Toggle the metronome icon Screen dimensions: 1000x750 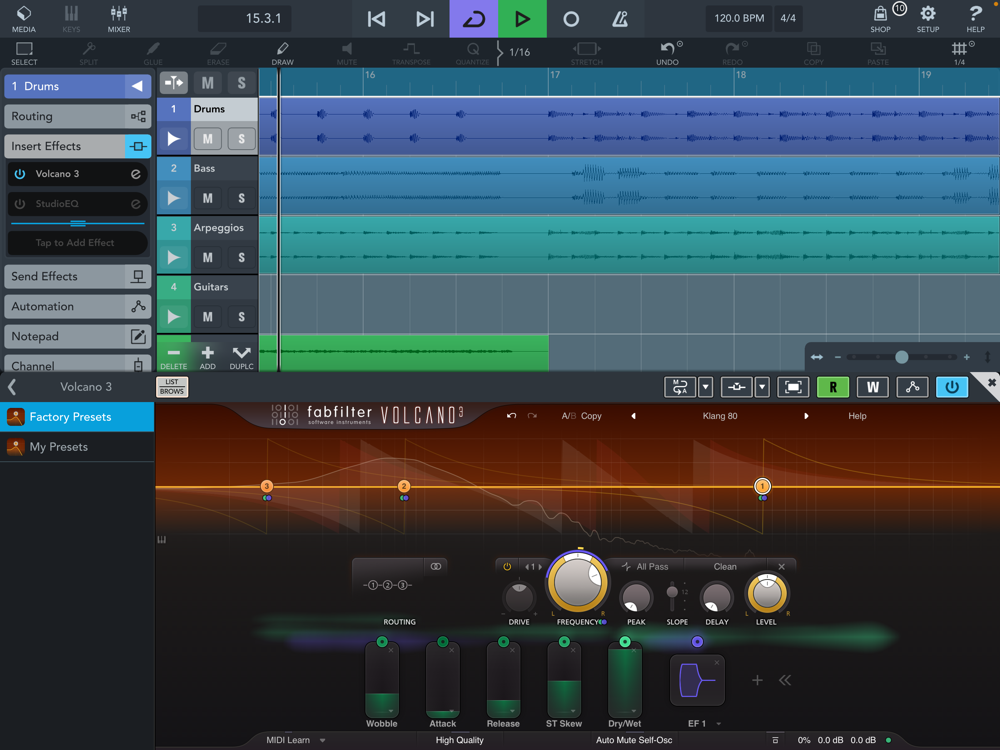[x=620, y=19]
